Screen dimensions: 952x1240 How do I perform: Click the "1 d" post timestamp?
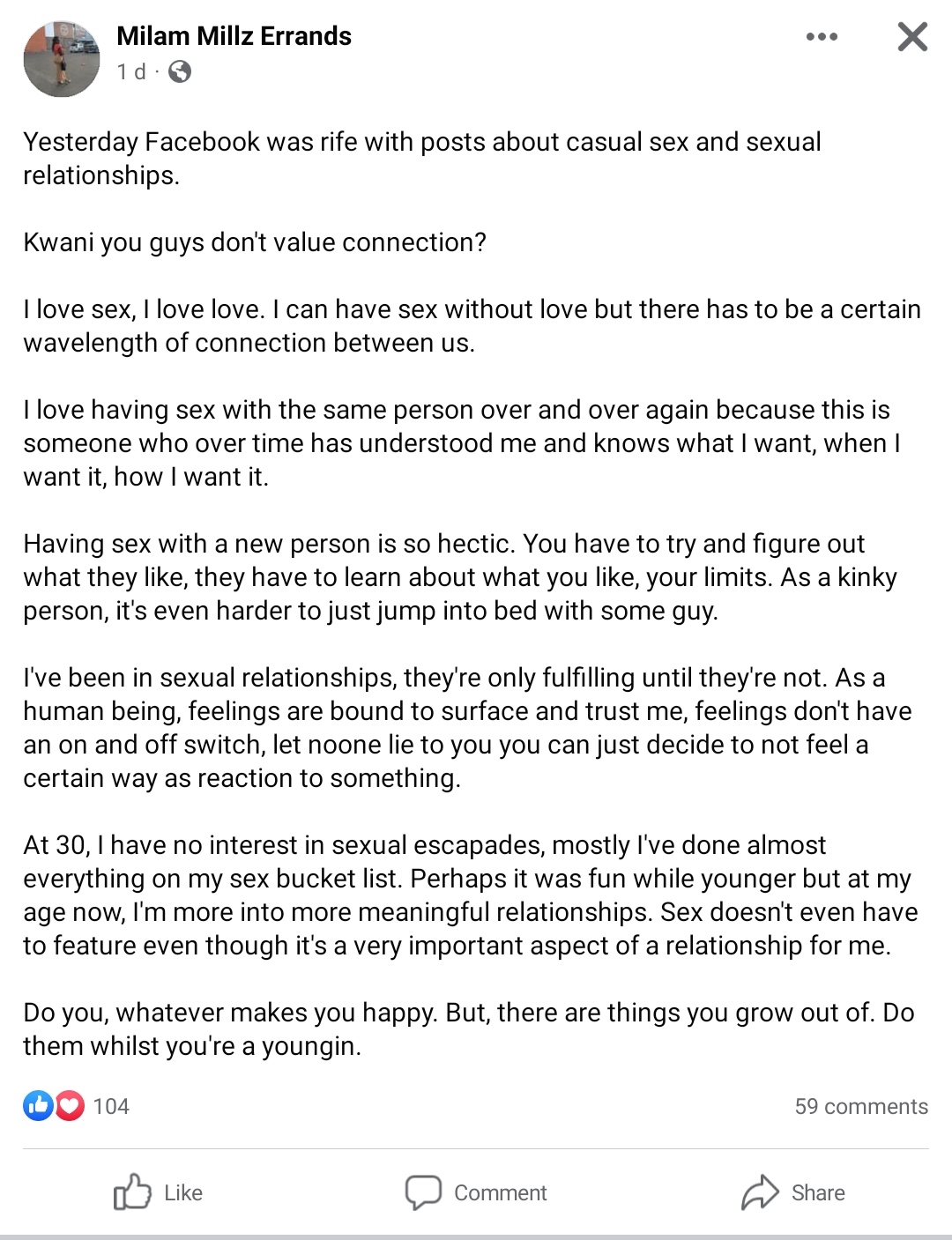(x=131, y=71)
